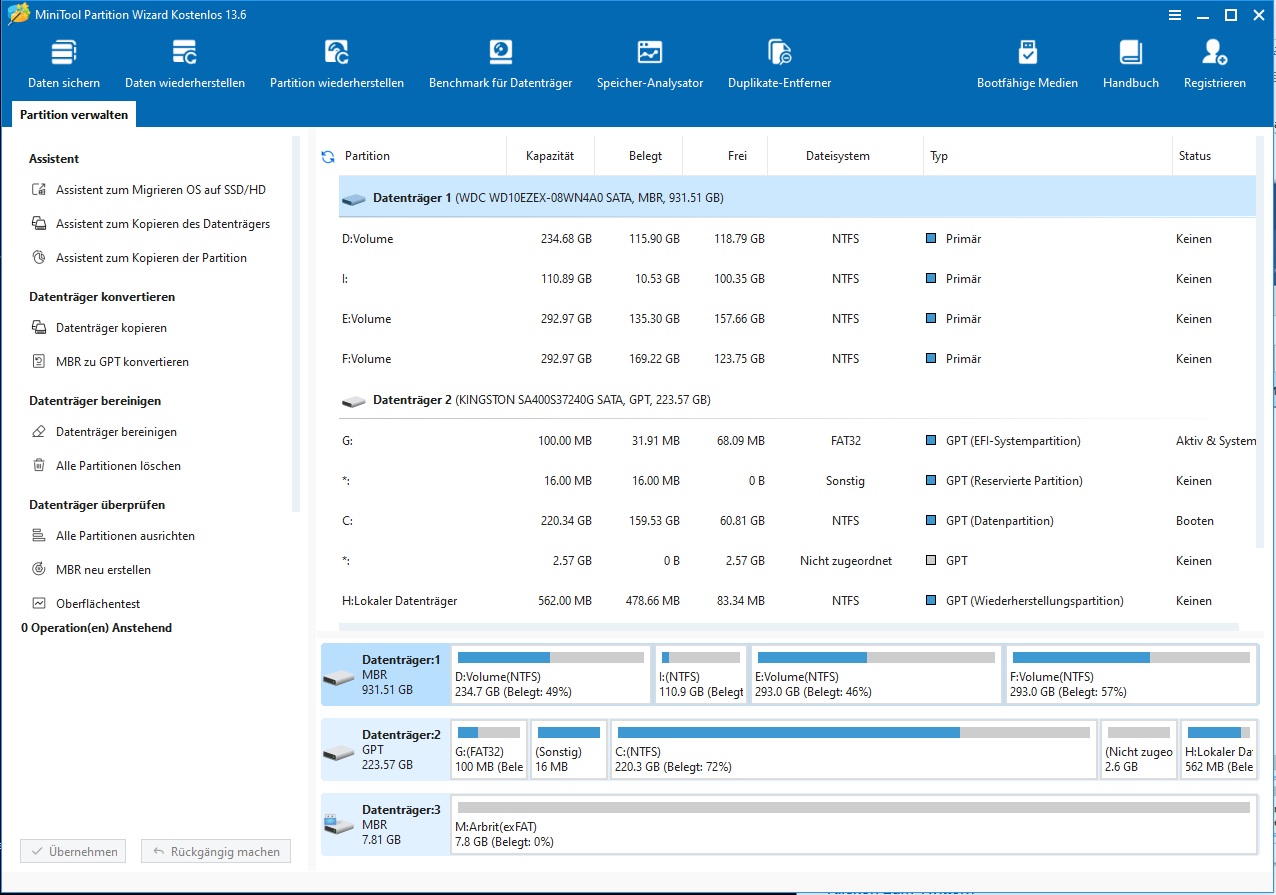1276x895 pixels.
Task: Select H:Lokaler block in disk map
Action: click(1218, 749)
